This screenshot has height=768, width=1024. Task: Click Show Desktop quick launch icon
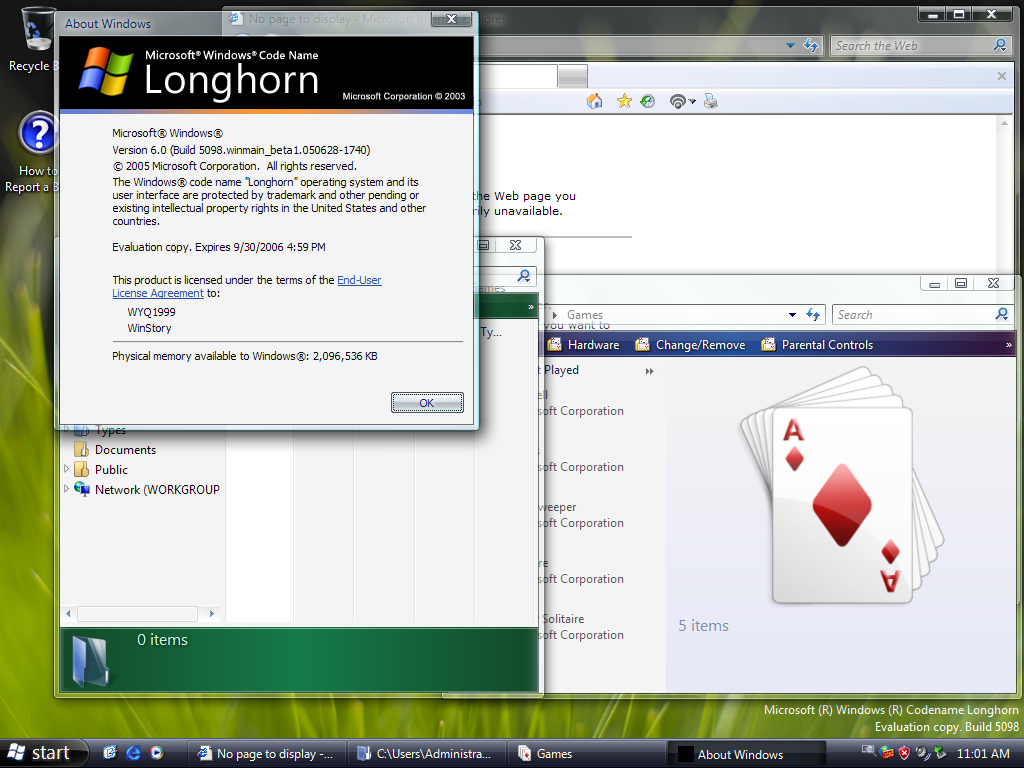110,753
